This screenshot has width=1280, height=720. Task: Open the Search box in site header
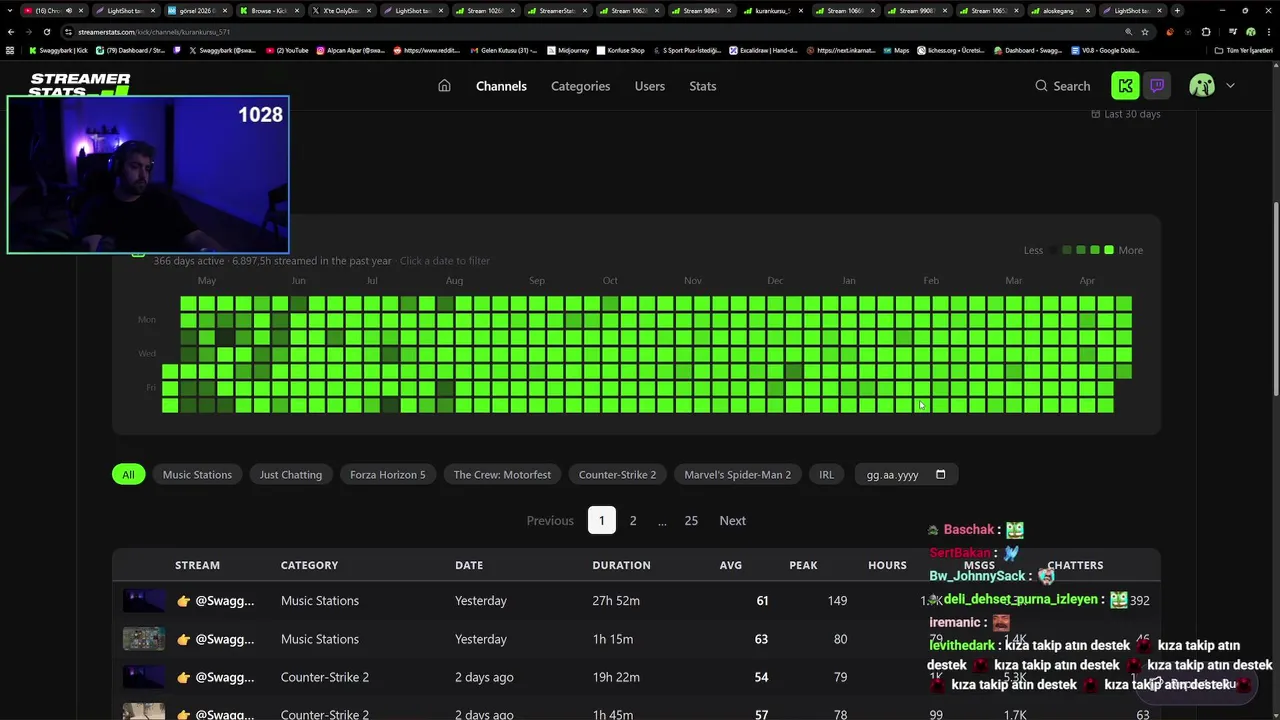tap(1062, 86)
